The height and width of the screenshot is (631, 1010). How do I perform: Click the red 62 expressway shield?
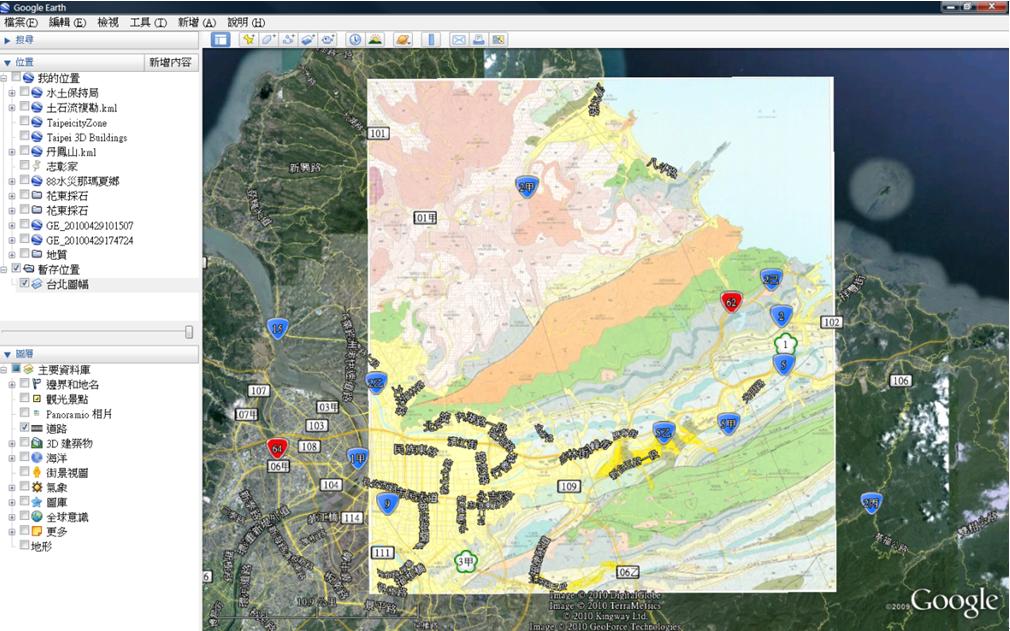tap(731, 301)
